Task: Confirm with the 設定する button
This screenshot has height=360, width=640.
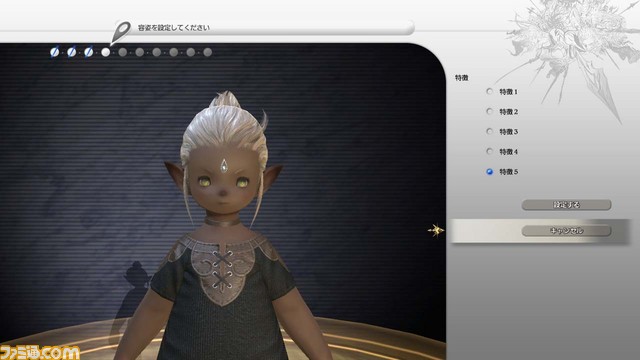Action: coord(567,204)
